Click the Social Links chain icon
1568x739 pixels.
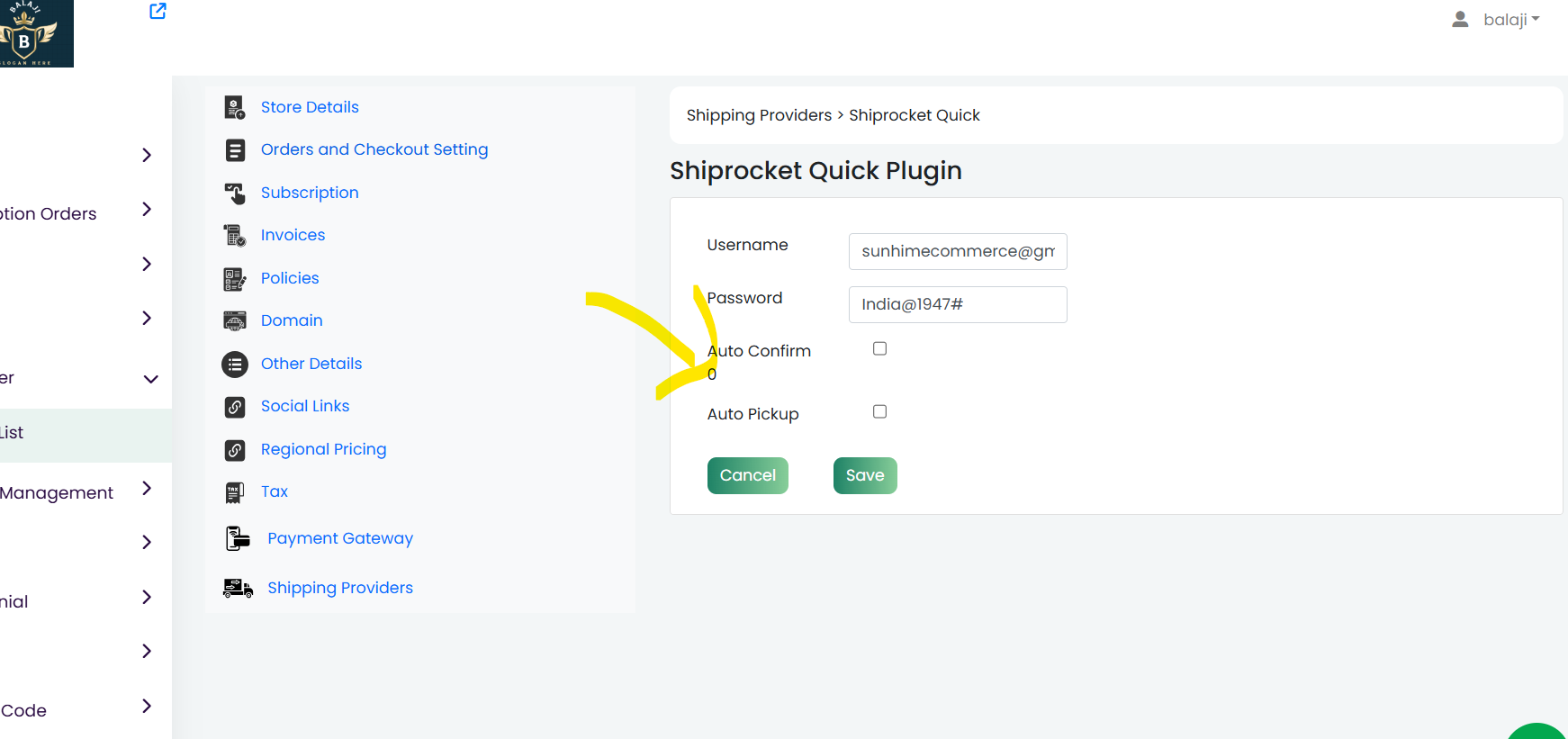click(235, 407)
